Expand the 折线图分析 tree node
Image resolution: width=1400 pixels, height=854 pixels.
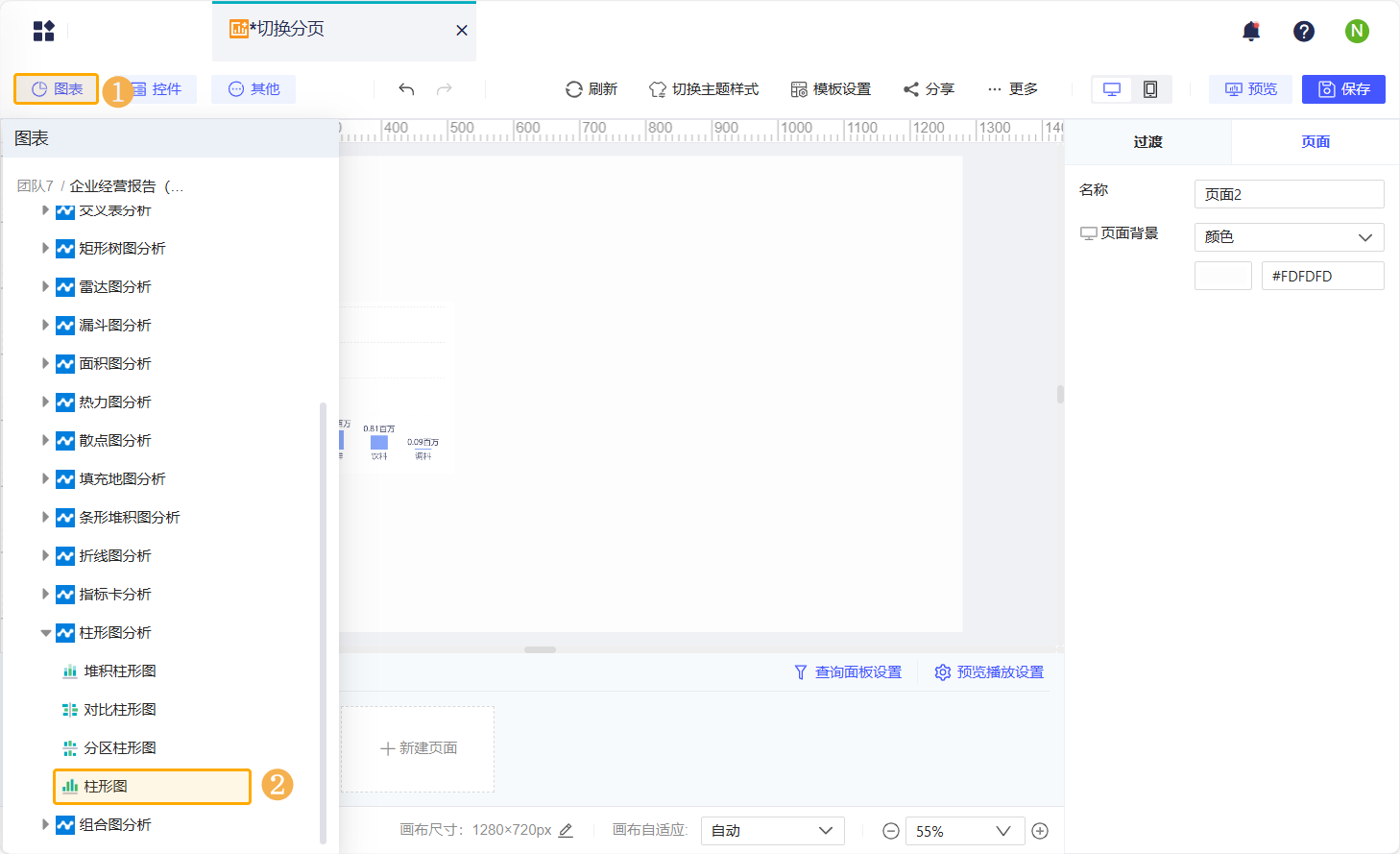45,555
